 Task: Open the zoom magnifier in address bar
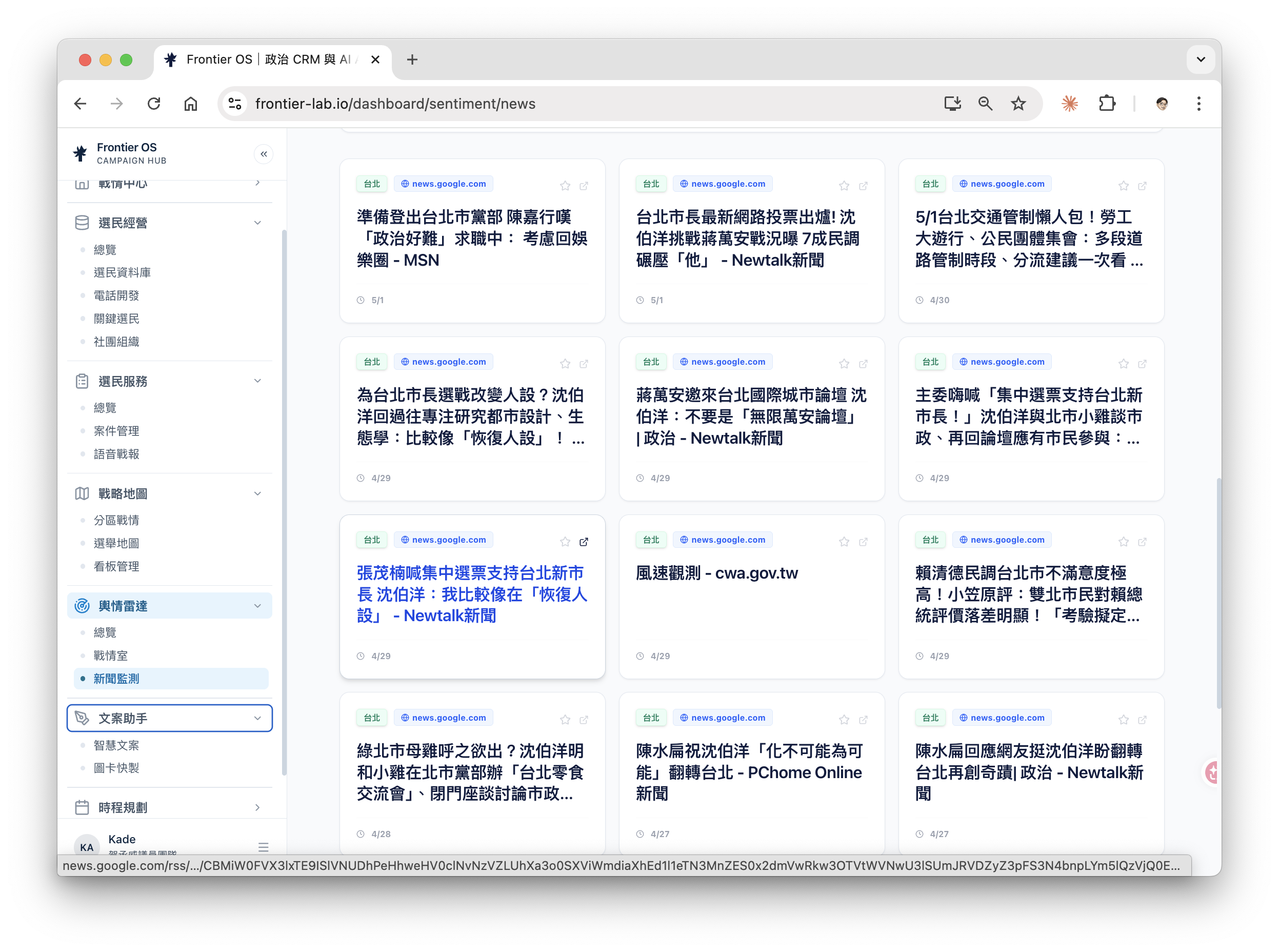coord(985,104)
